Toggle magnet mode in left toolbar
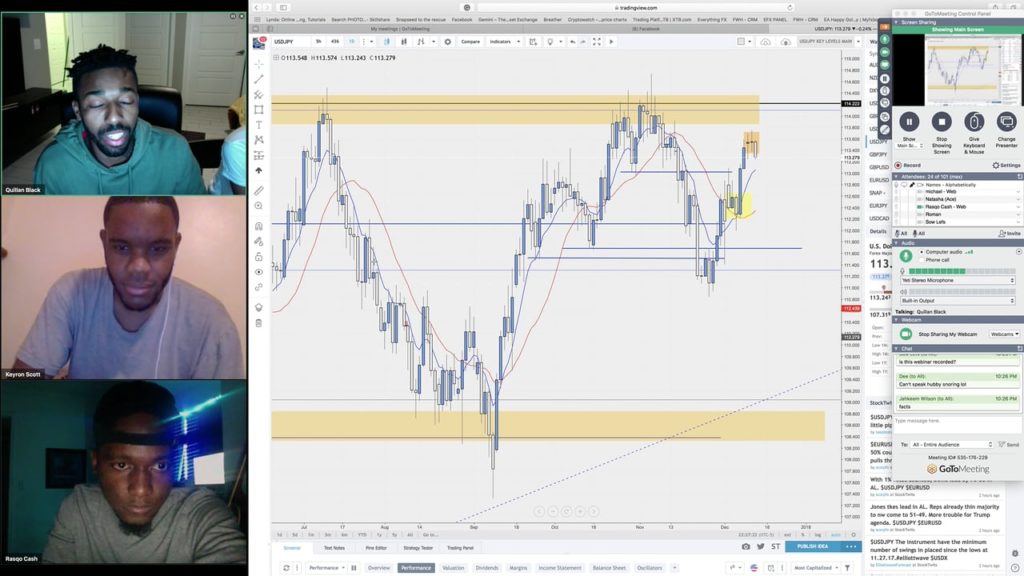 point(259,226)
